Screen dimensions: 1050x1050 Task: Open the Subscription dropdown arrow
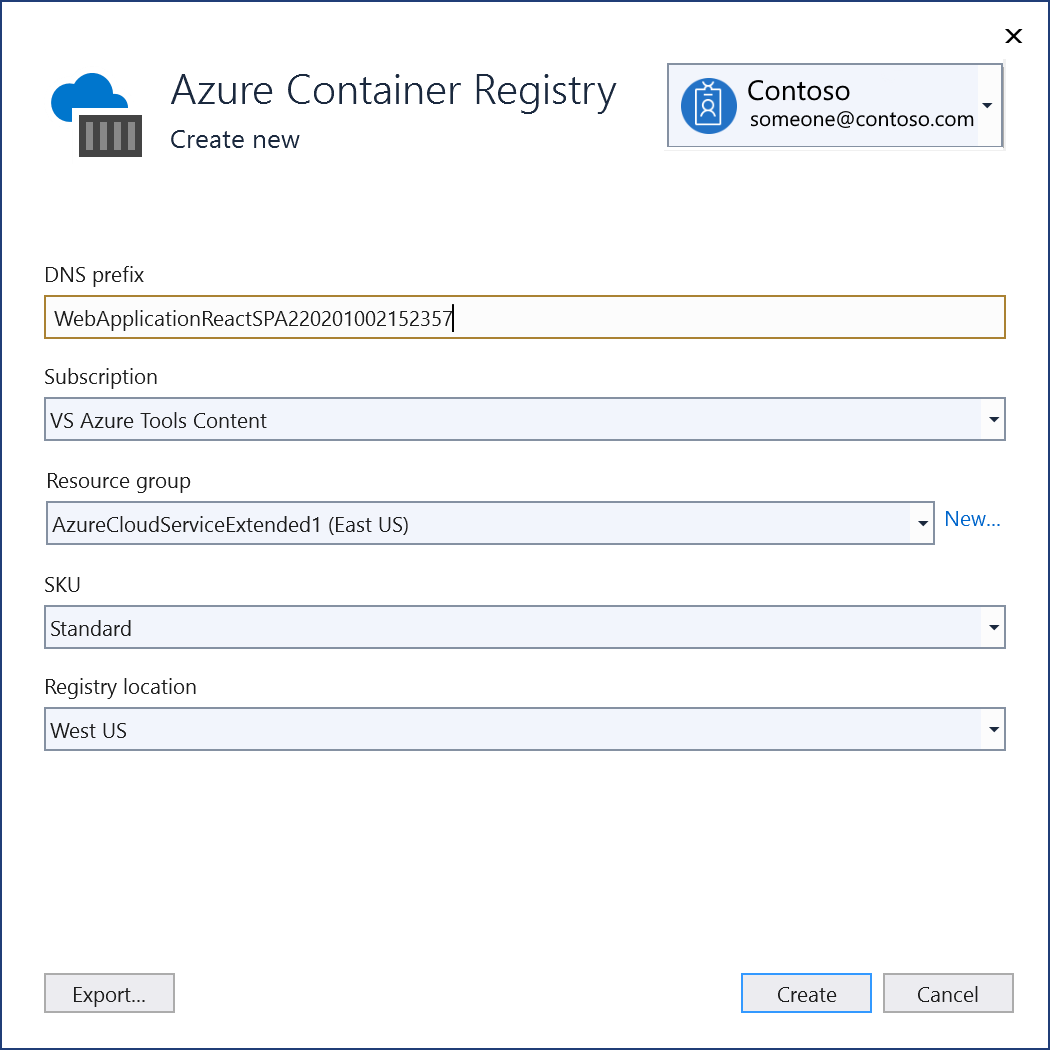[x=993, y=419]
